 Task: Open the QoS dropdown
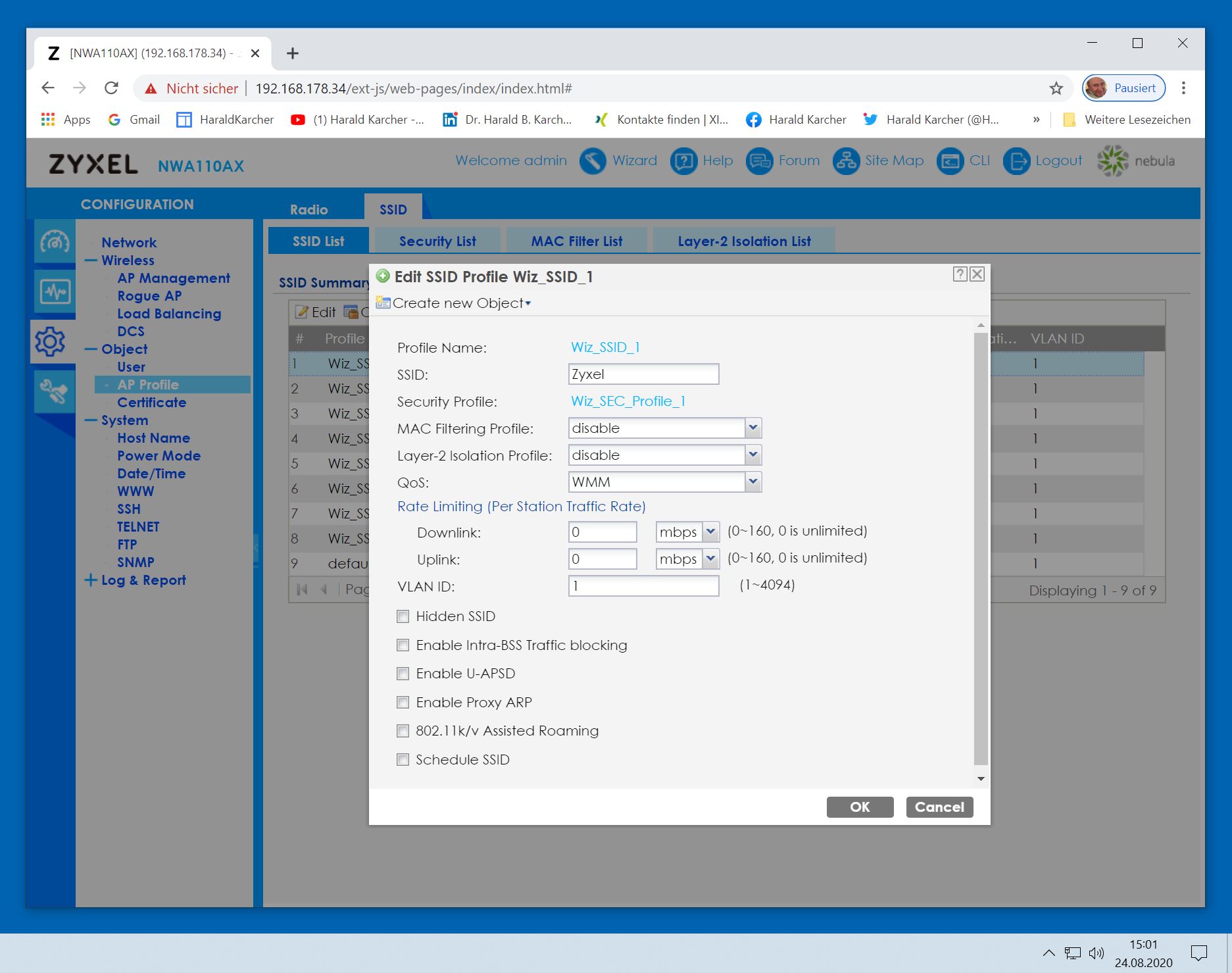pos(753,482)
